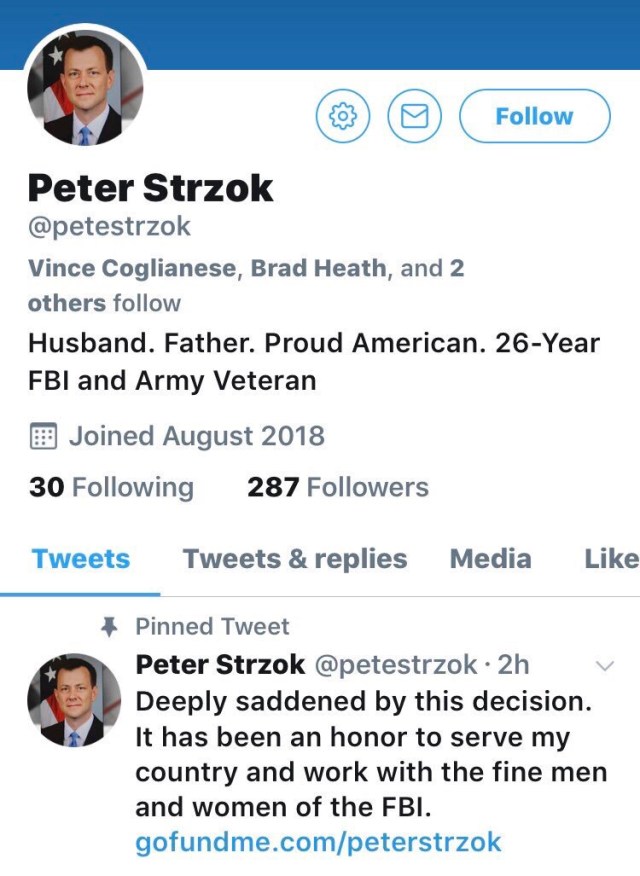Open the 2h timestamp on pinned tweet

tap(512, 664)
